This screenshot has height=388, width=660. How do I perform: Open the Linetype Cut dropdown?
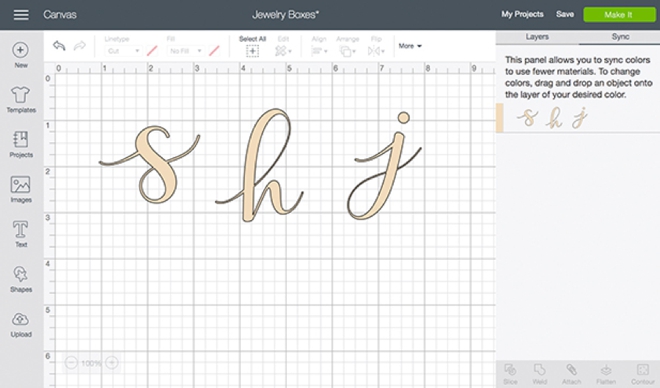(123, 51)
